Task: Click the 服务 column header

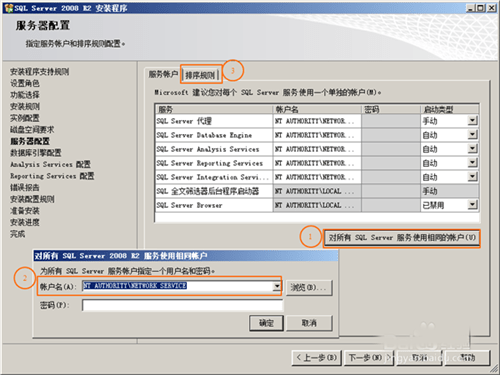Action: click(x=214, y=109)
